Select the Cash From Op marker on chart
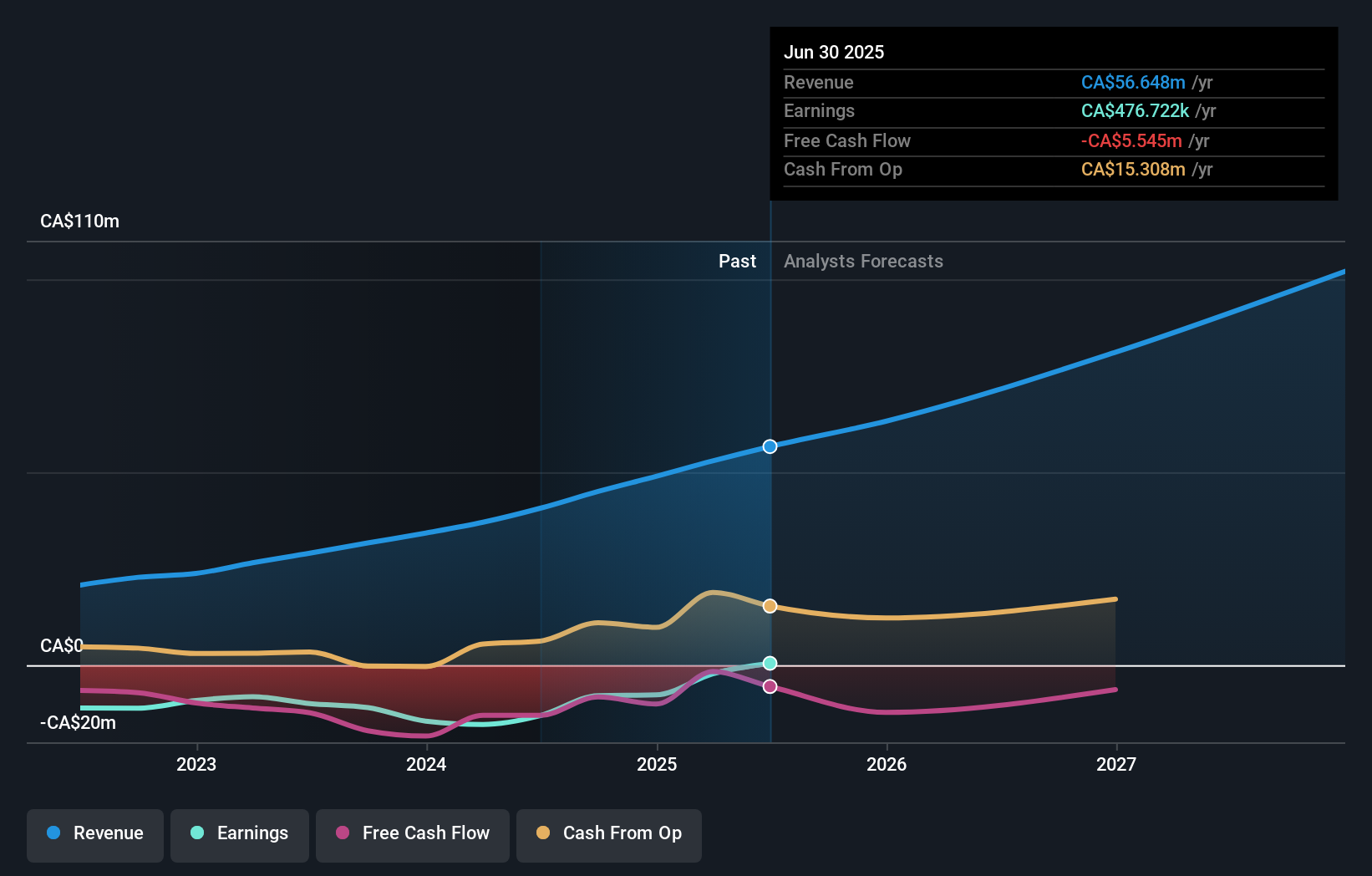1372x876 pixels. click(x=770, y=605)
